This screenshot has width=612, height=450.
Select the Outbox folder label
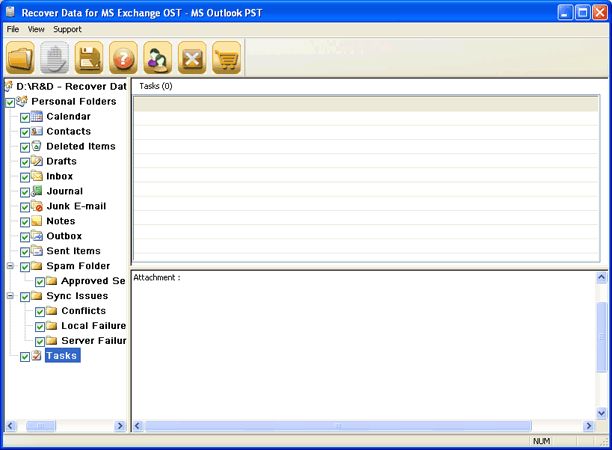click(64, 236)
